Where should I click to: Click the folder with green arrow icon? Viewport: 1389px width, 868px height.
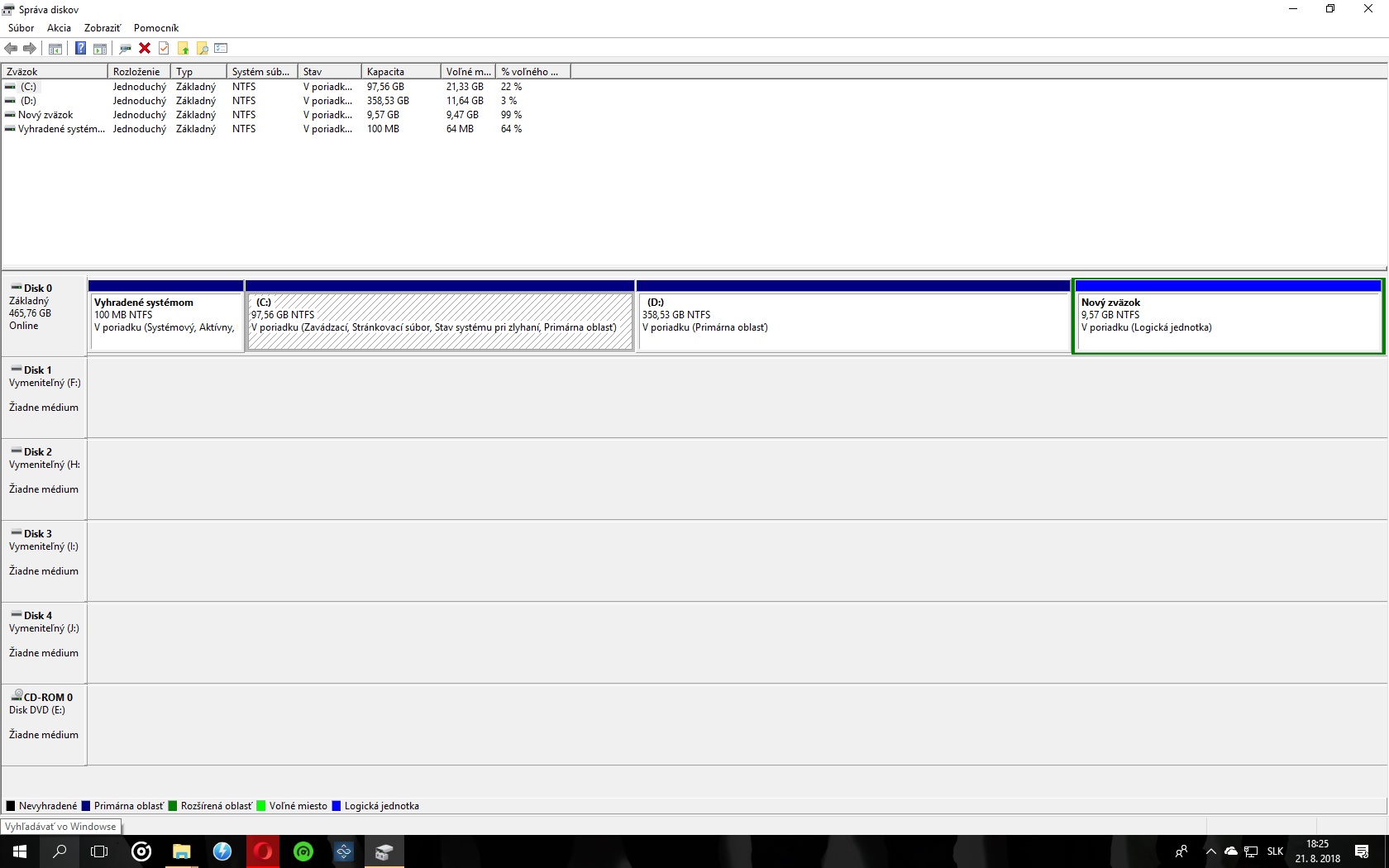pos(183,48)
